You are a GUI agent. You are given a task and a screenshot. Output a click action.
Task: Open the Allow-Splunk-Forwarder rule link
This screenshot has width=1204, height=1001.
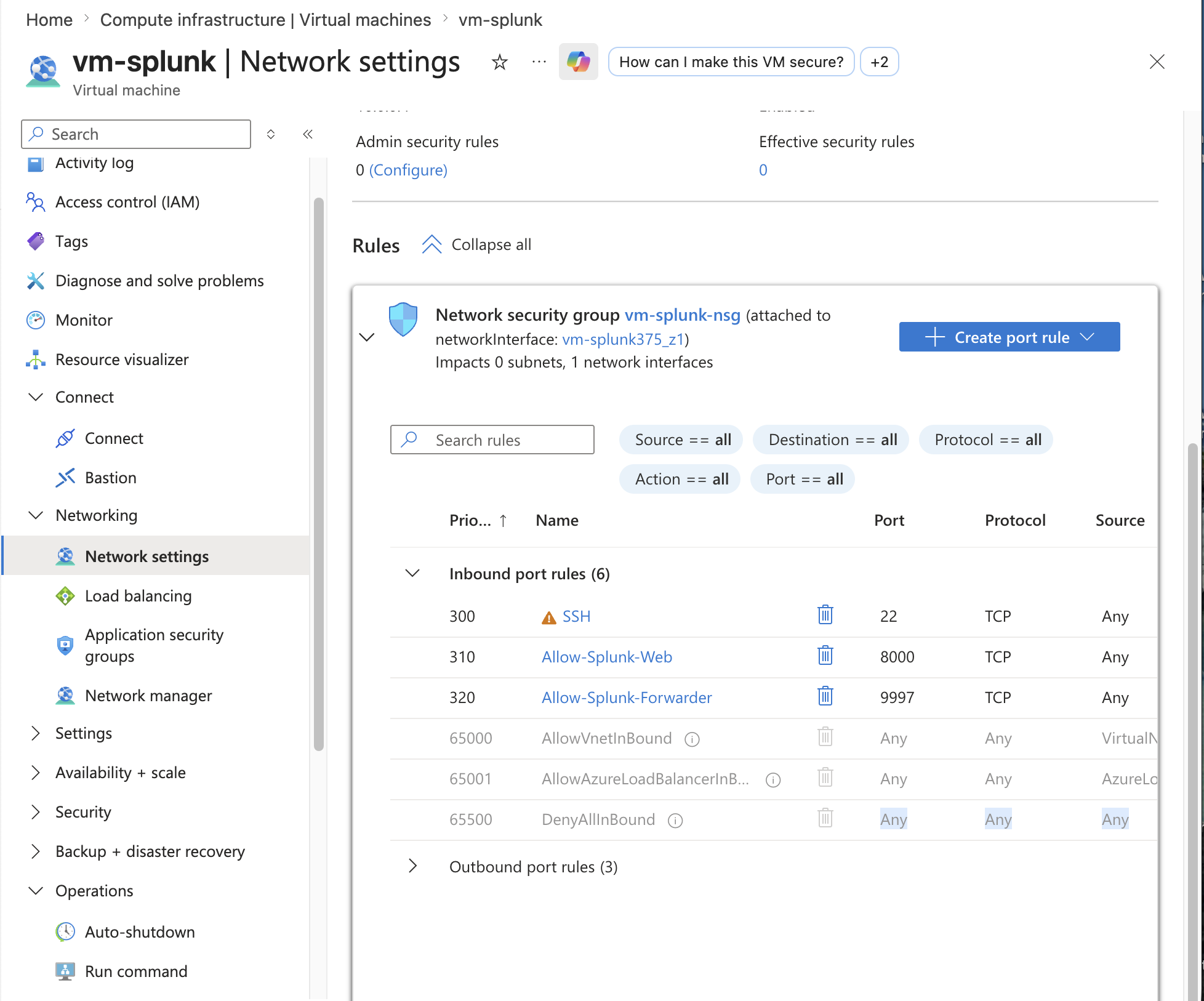pos(627,697)
